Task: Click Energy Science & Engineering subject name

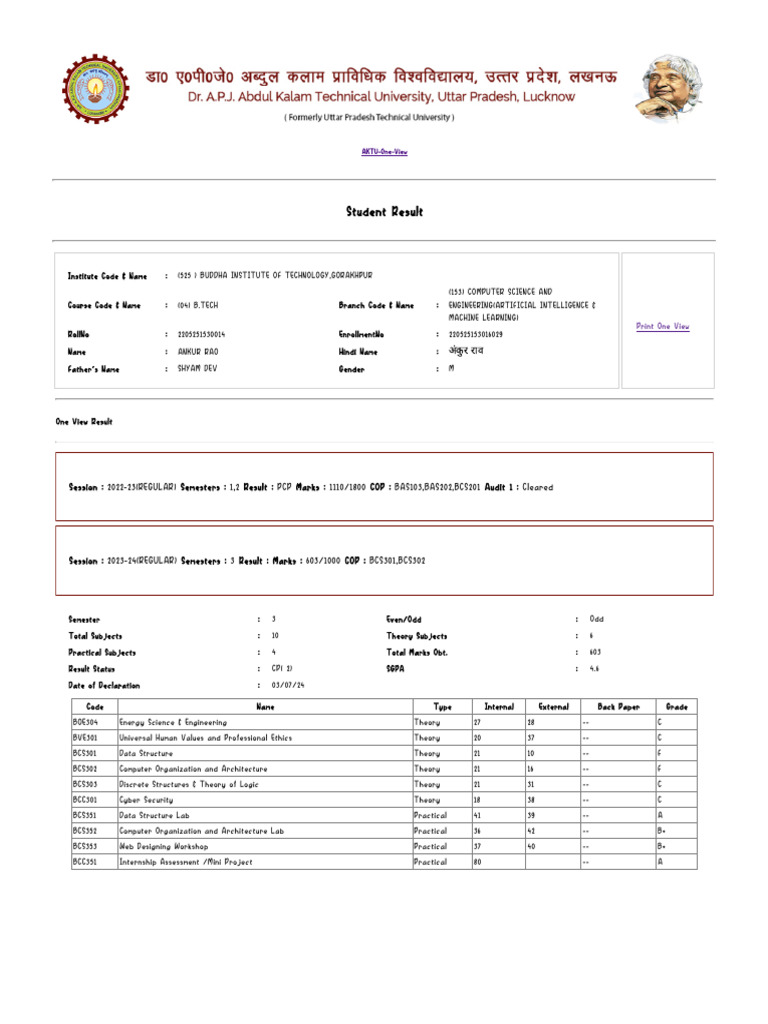Action: point(173,722)
